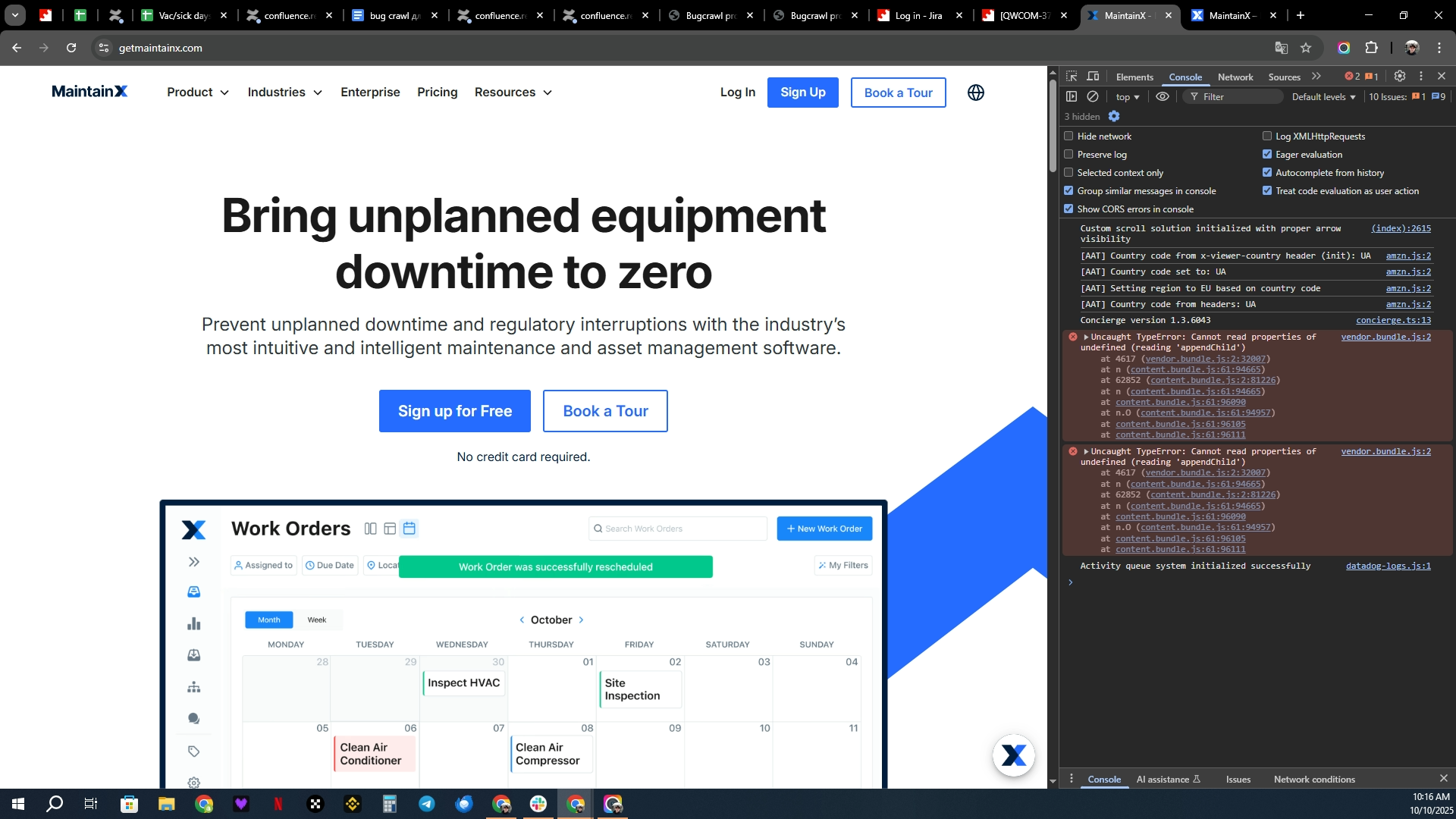Open the MaintainX chat widget bubble
Viewport: 1456px width, 819px height.
coord(1014,755)
